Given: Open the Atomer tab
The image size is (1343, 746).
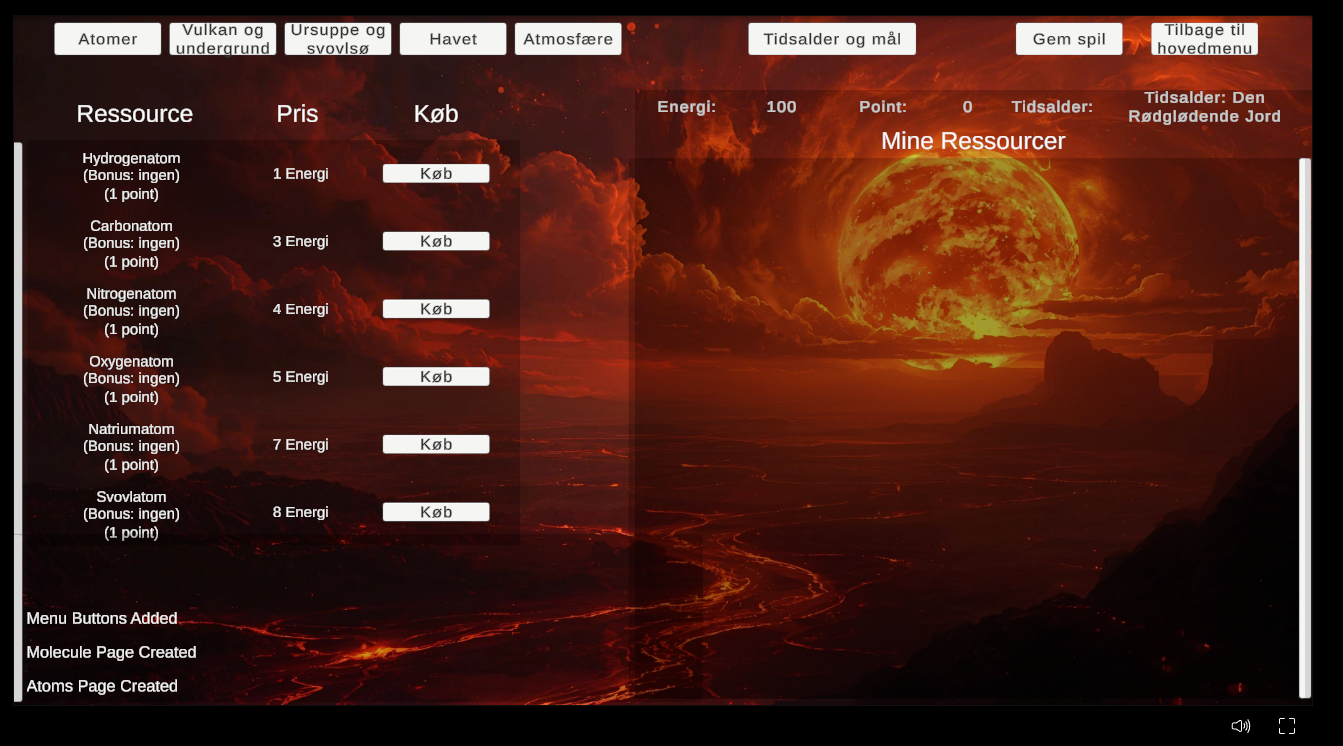Looking at the screenshot, I should [x=107, y=39].
